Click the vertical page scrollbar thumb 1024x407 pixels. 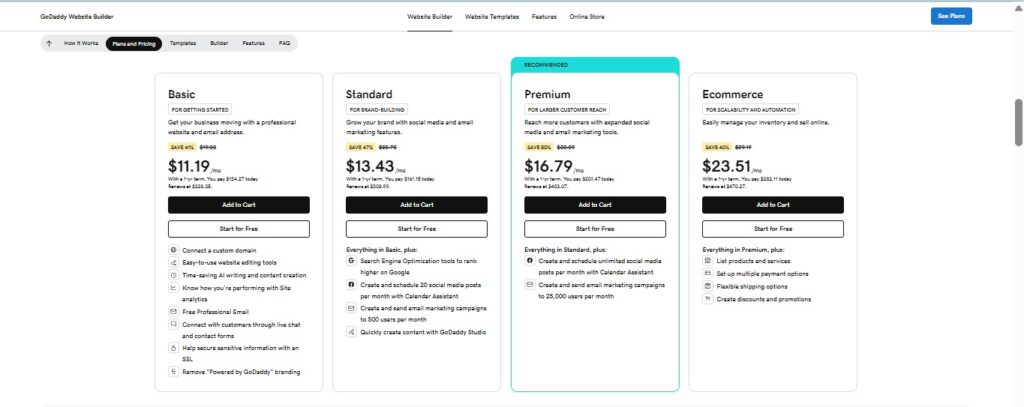click(x=1018, y=123)
